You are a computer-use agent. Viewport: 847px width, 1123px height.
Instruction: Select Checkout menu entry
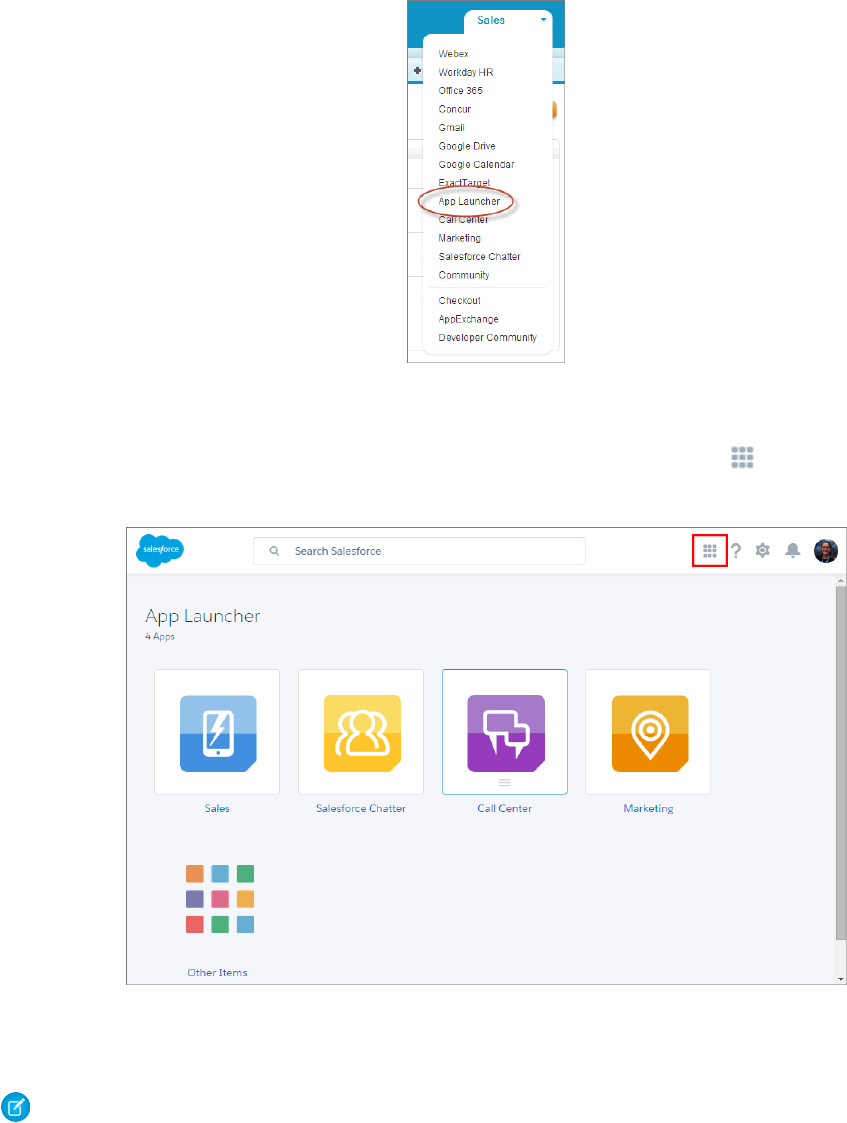point(459,301)
